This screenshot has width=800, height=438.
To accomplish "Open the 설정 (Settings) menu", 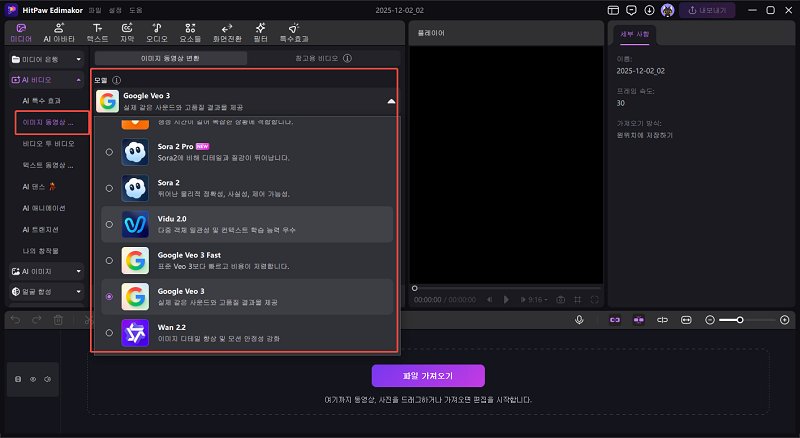I will pyautogui.click(x=115, y=10).
